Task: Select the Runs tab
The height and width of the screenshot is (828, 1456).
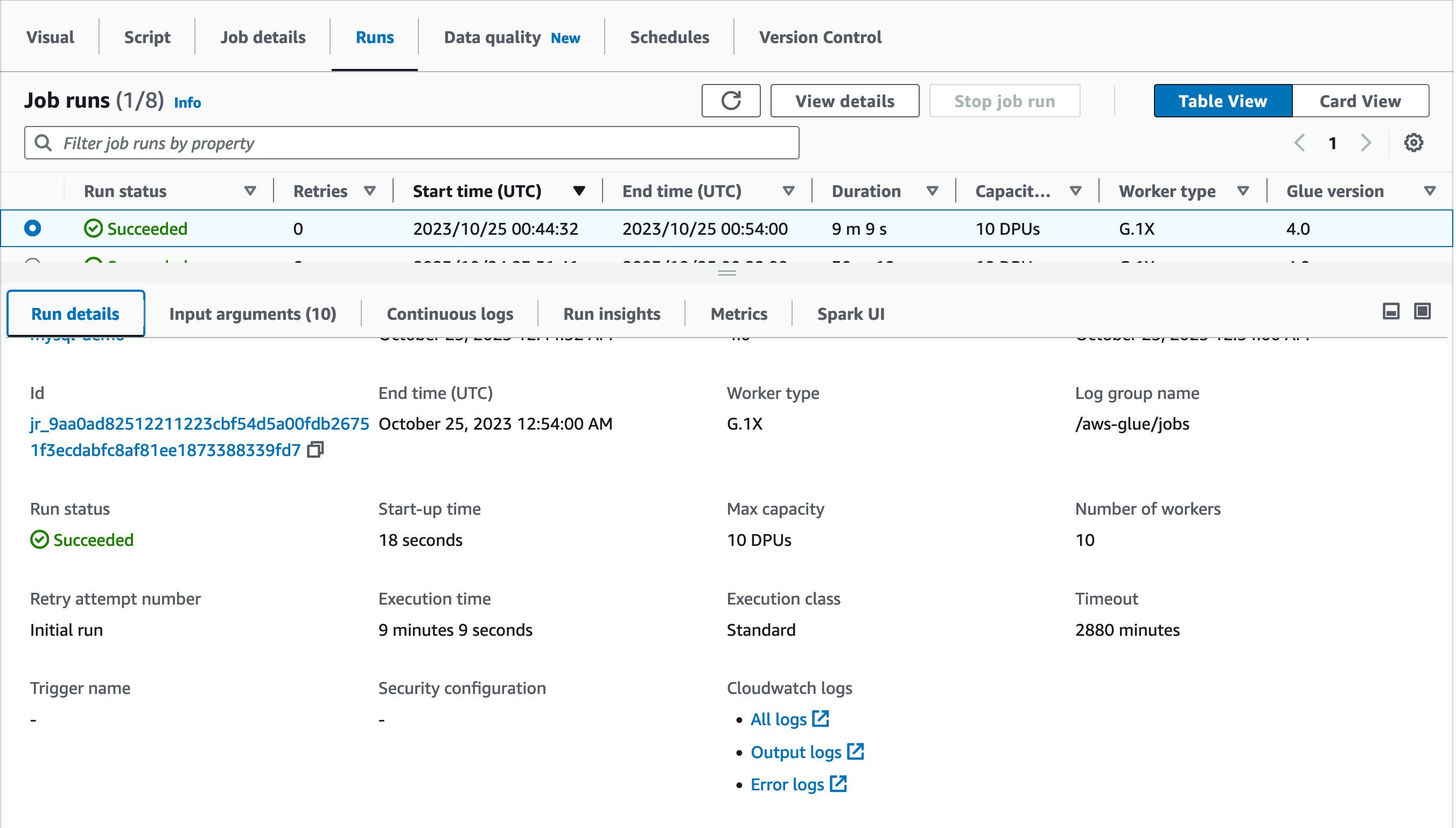Action: coord(375,38)
